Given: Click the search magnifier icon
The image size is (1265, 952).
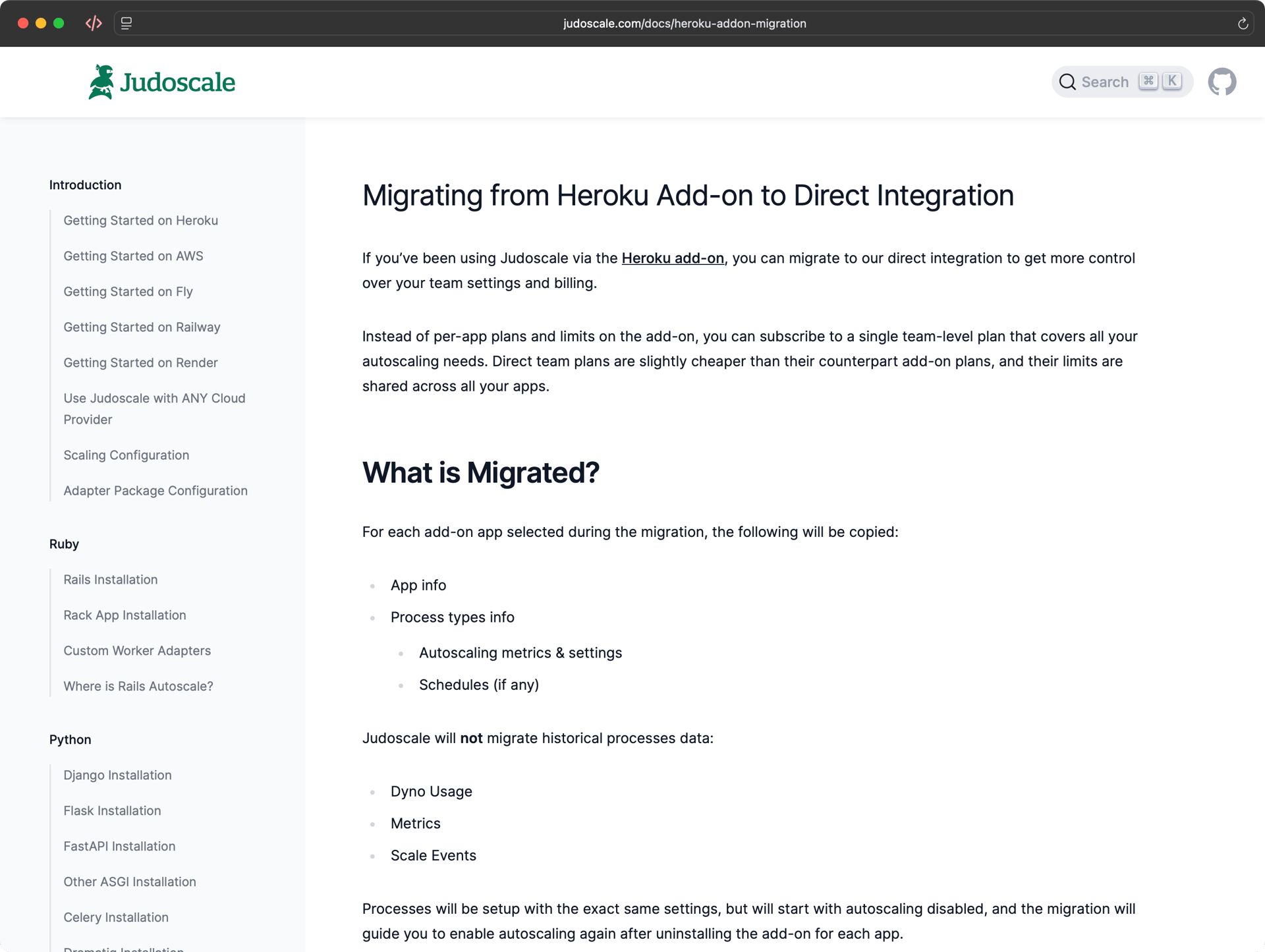Looking at the screenshot, I should [1067, 82].
